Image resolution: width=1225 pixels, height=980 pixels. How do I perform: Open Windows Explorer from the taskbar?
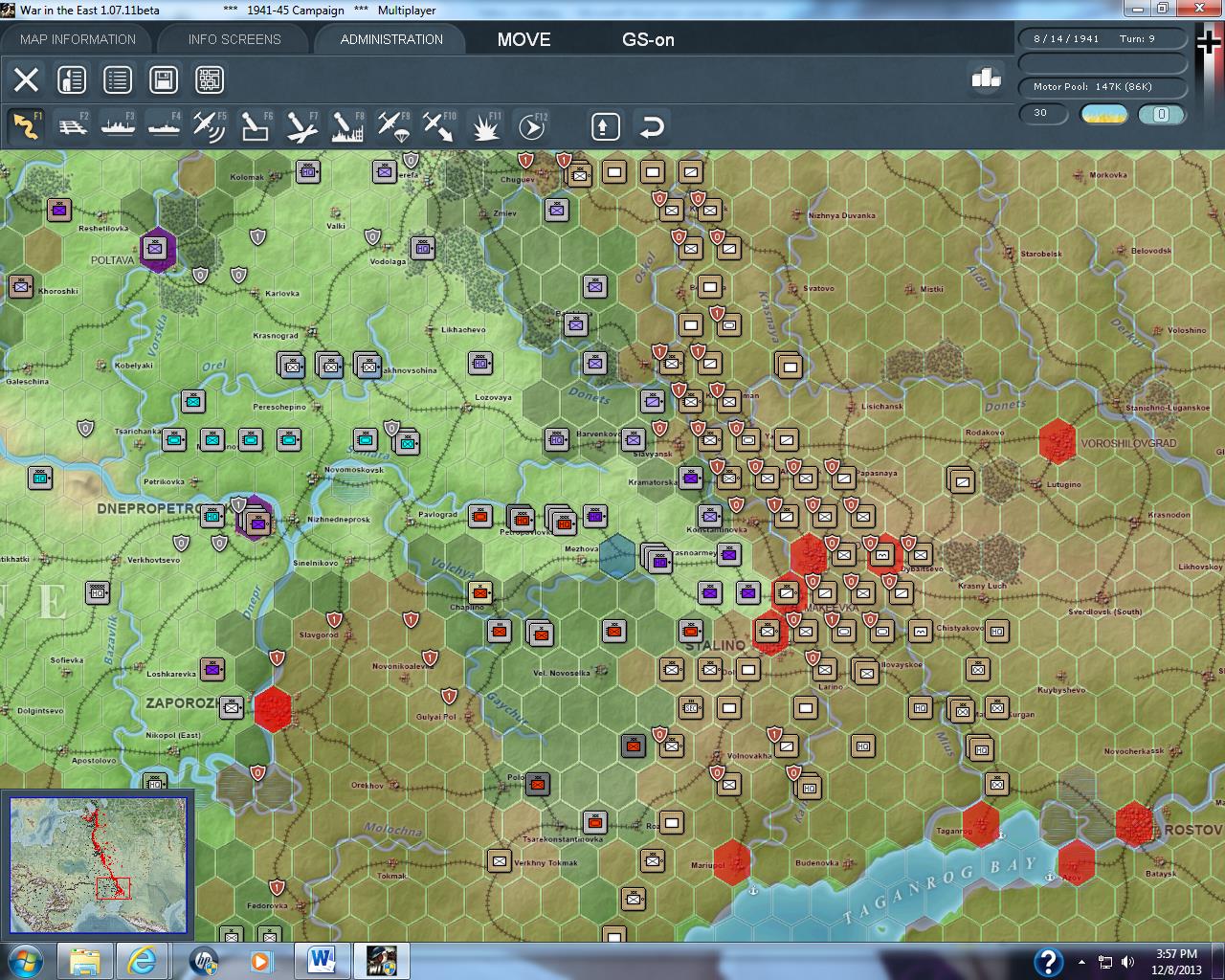click(x=84, y=961)
